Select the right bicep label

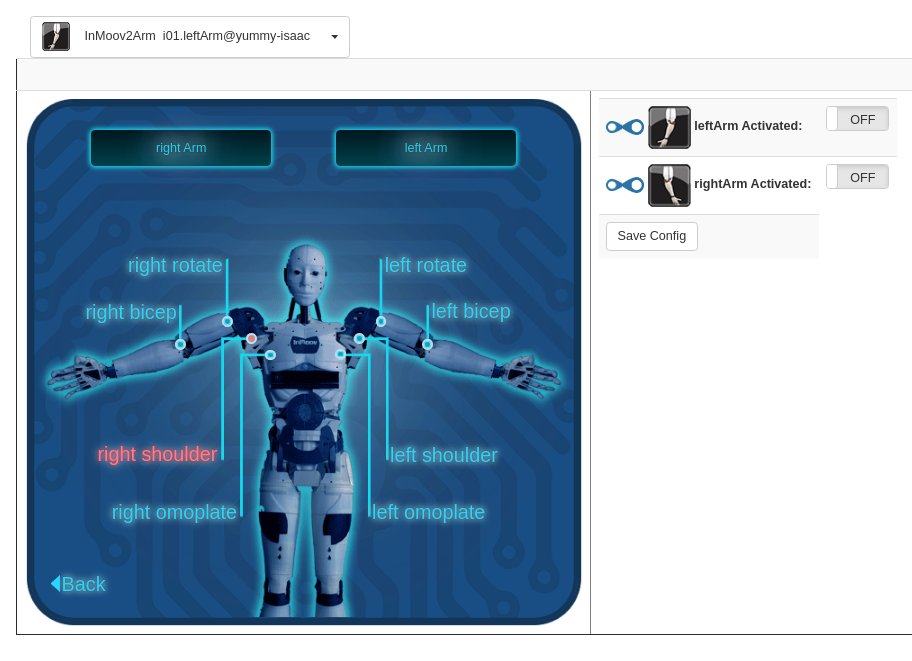click(131, 312)
